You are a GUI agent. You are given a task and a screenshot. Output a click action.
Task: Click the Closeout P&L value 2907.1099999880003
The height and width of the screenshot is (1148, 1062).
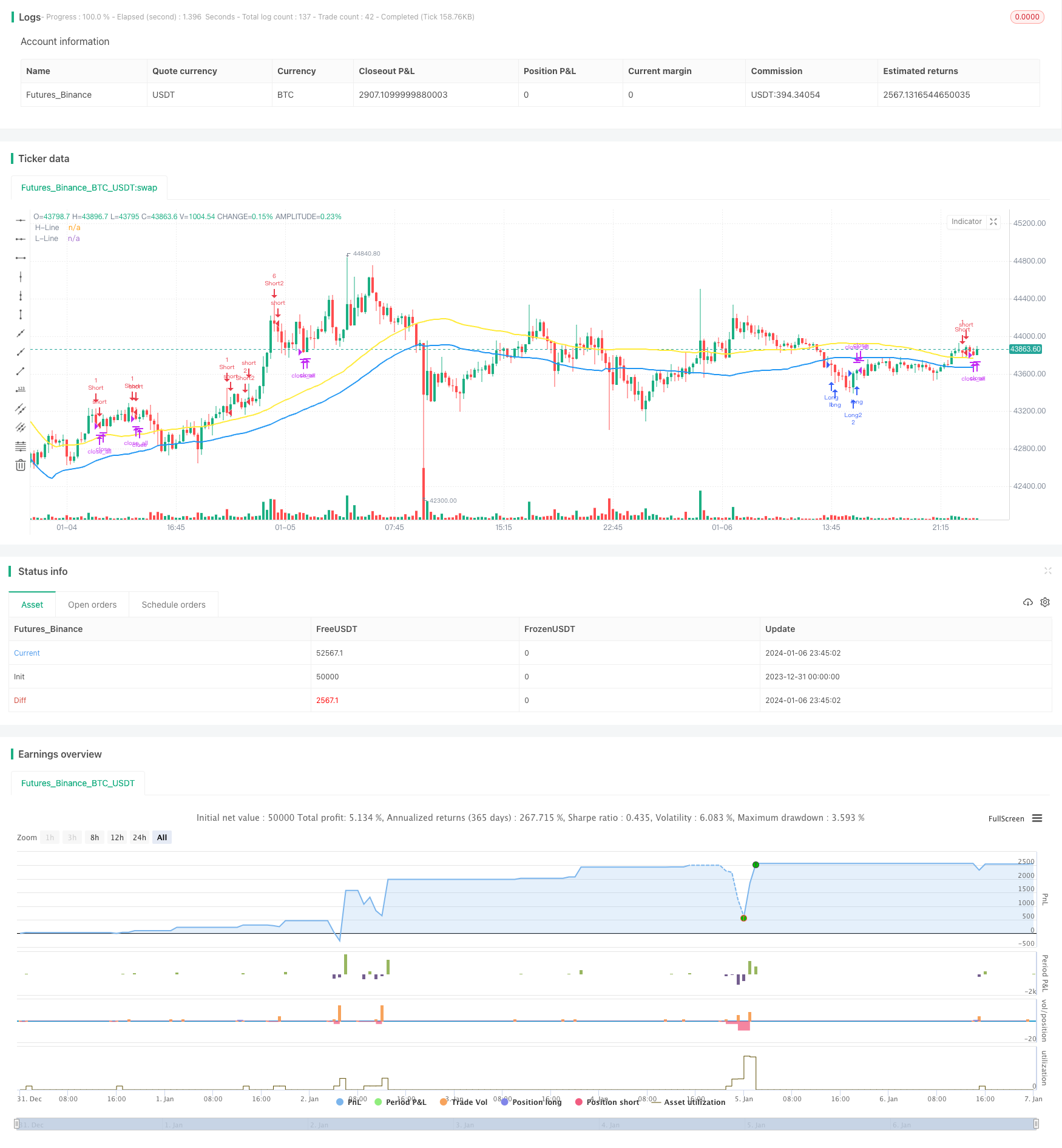tap(403, 95)
